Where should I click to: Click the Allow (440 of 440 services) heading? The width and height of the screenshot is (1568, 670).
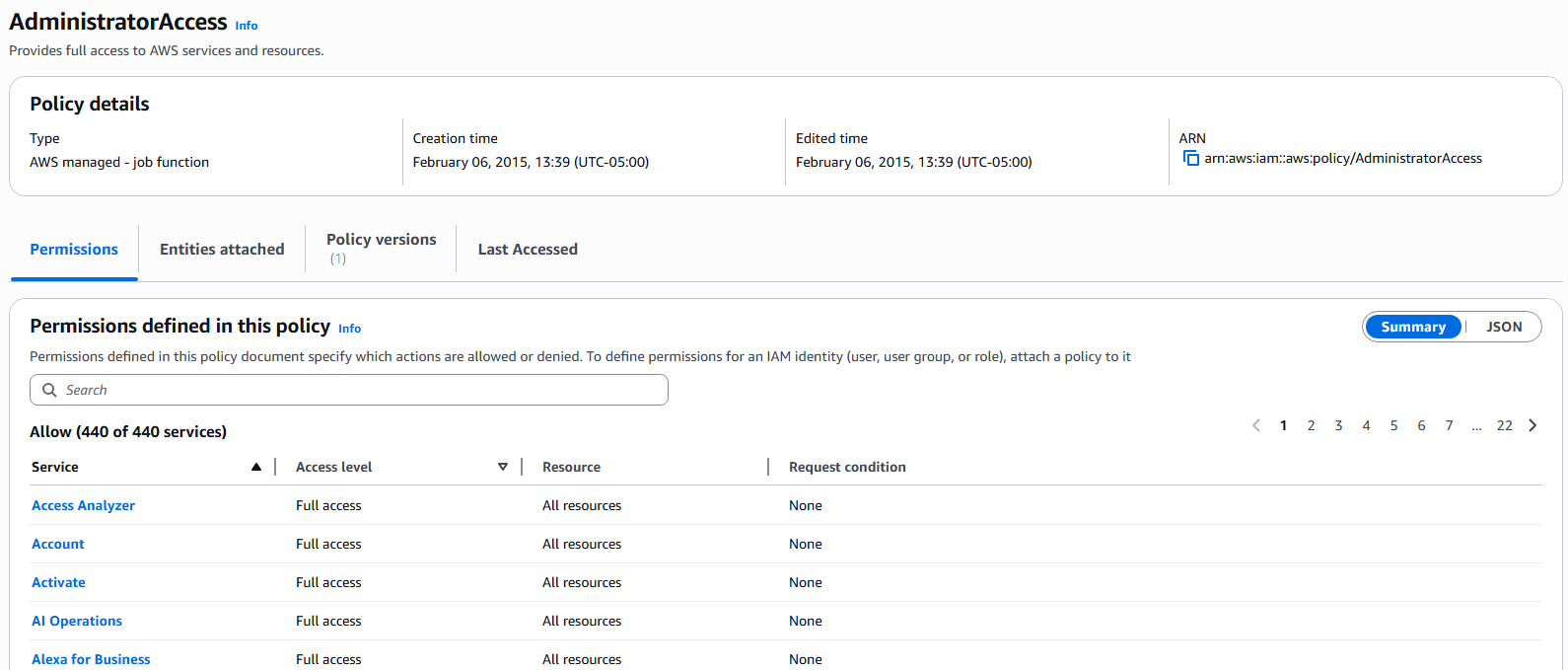[x=128, y=431]
